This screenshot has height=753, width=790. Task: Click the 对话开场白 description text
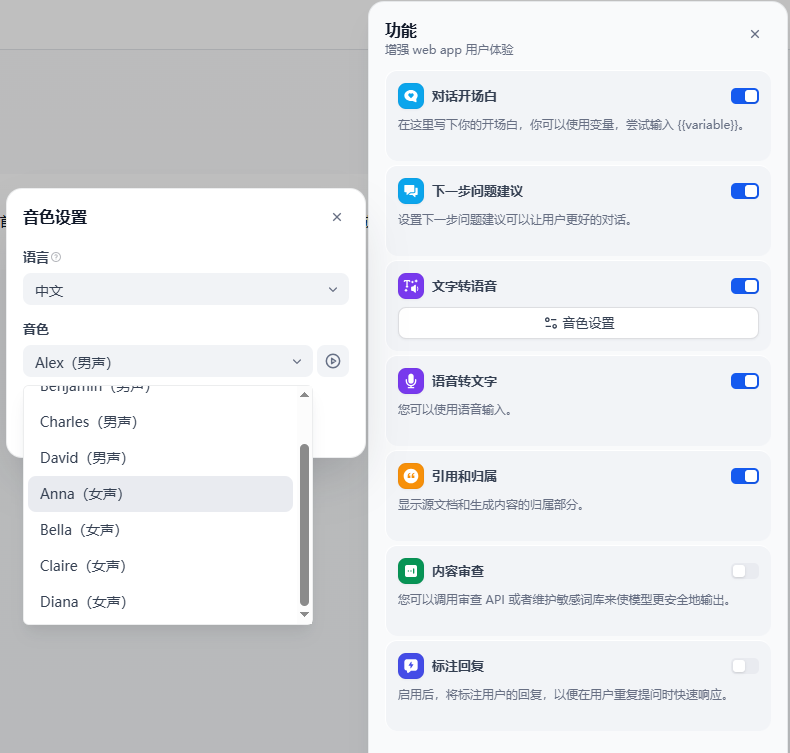click(572, 125)
